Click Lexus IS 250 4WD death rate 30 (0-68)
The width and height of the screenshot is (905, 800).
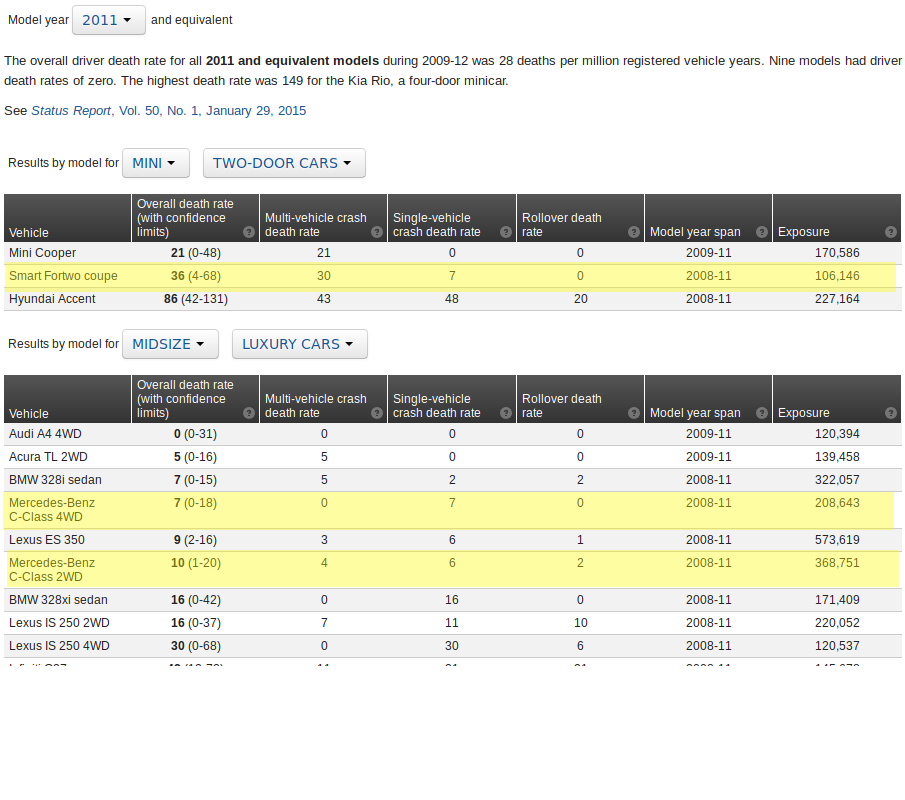pos(196,646)
